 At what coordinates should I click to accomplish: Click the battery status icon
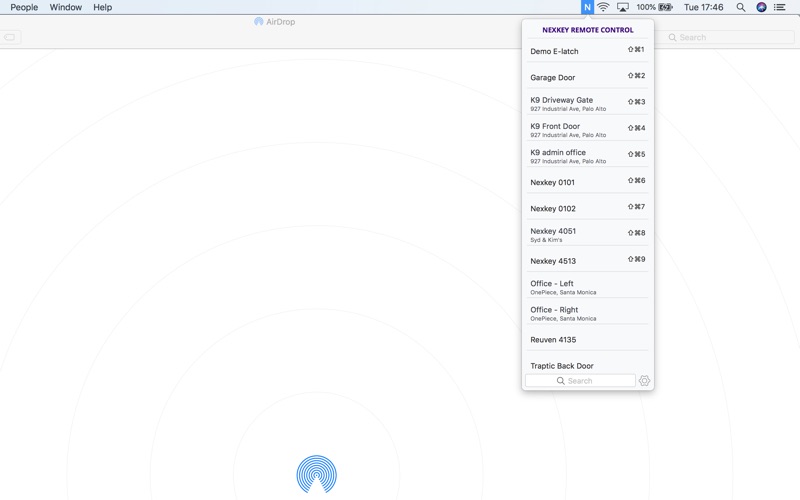pos(665,7)
